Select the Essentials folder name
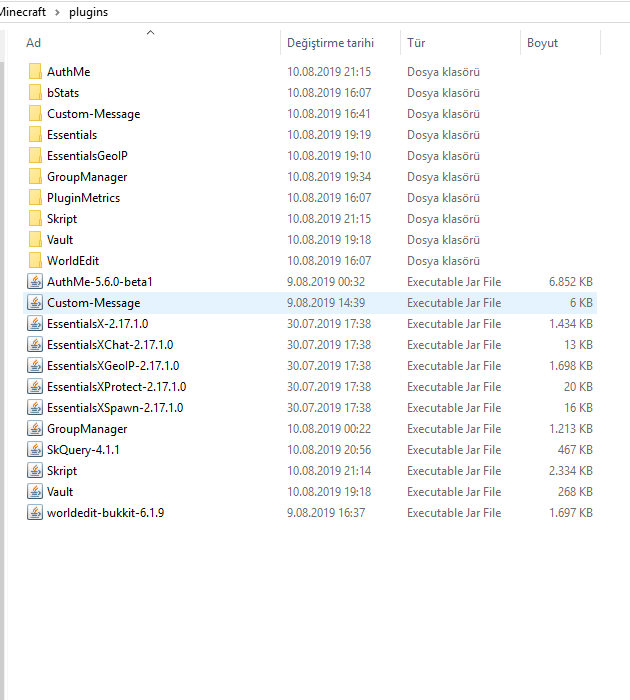Screen dimensions: 630x700 pyautogui.click(x=72, y=135)
